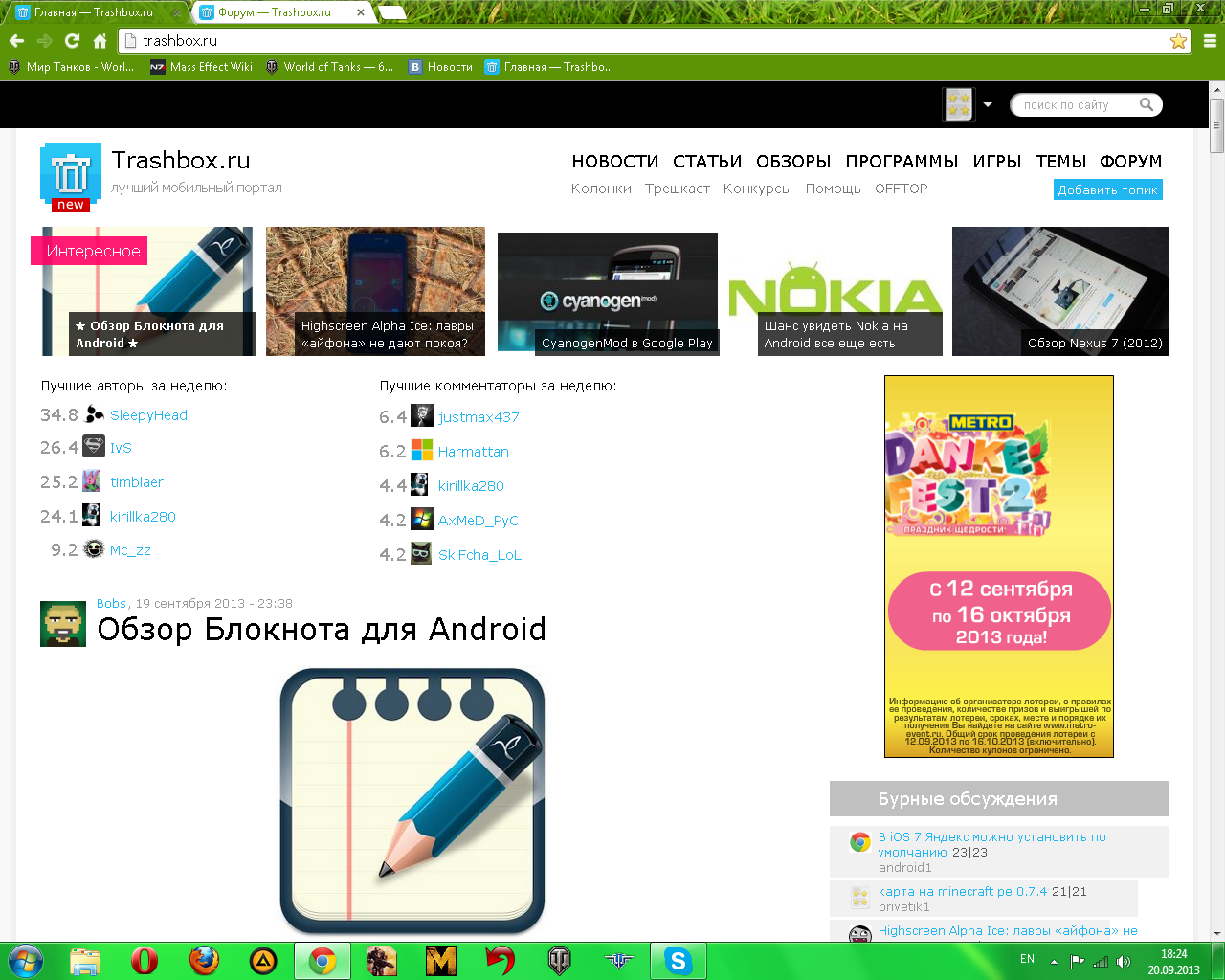Open IvS's Superman avatar
The width and height of the screenshot is (1225, 980).
click(x=94, y=446)
